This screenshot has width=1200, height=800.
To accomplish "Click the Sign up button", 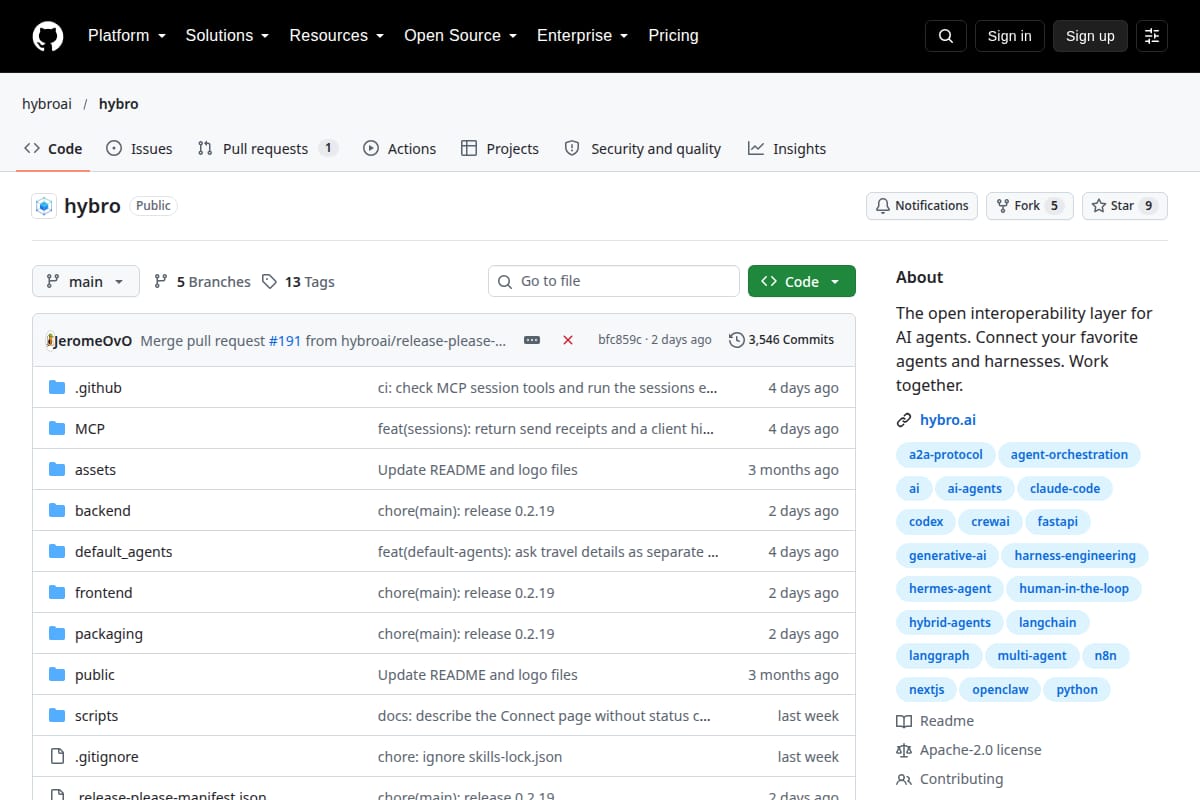I will click(x=1090, y=36).
